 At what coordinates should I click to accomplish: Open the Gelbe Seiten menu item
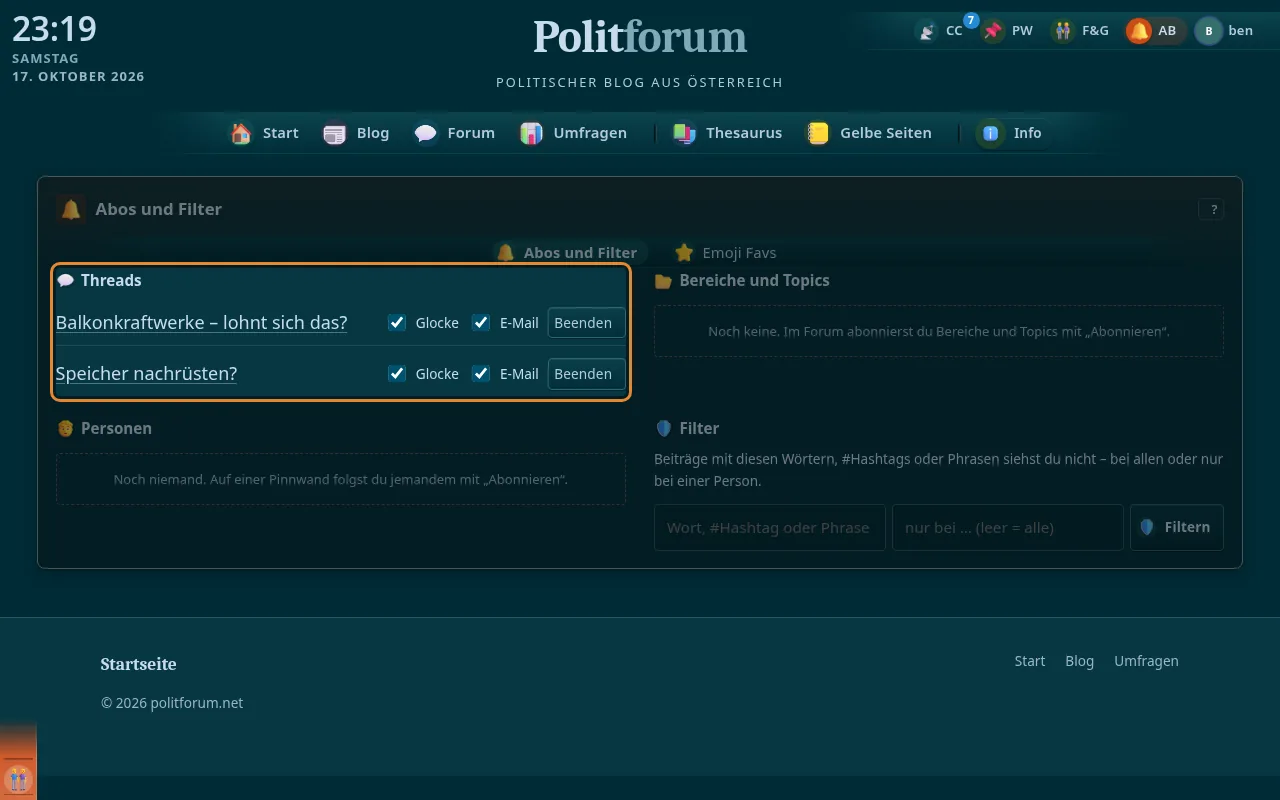click(x=870, y=133)
